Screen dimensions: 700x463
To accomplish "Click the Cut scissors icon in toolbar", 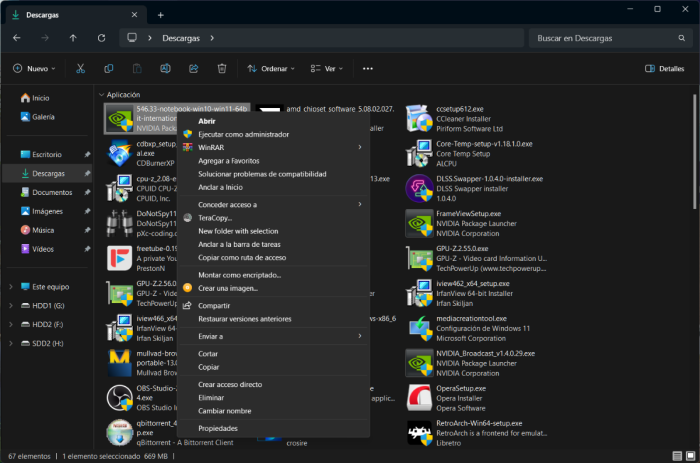I will click(81, 69).
